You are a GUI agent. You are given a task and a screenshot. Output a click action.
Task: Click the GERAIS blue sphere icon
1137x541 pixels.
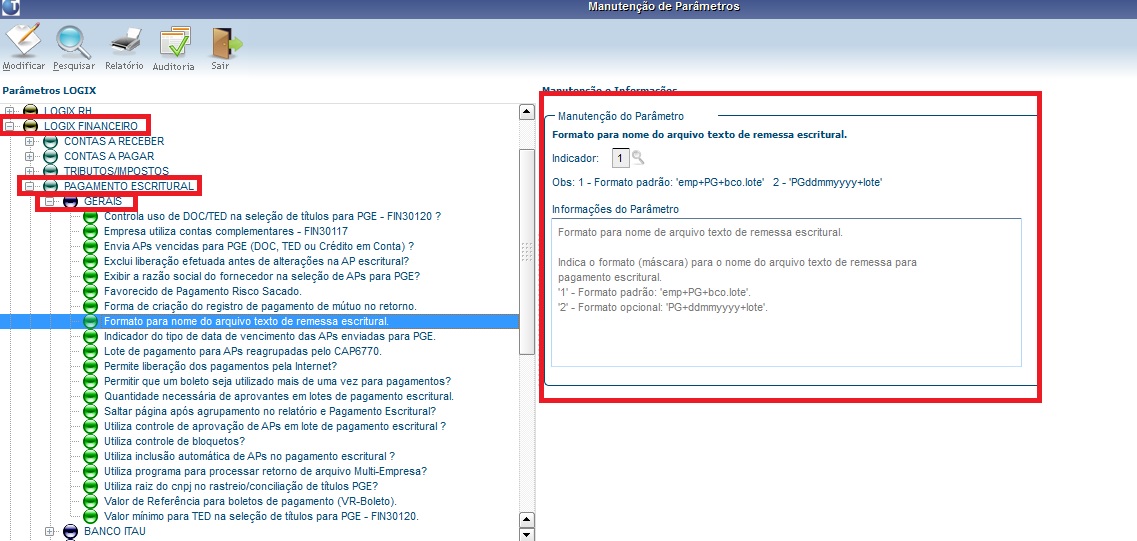(70, 201)
